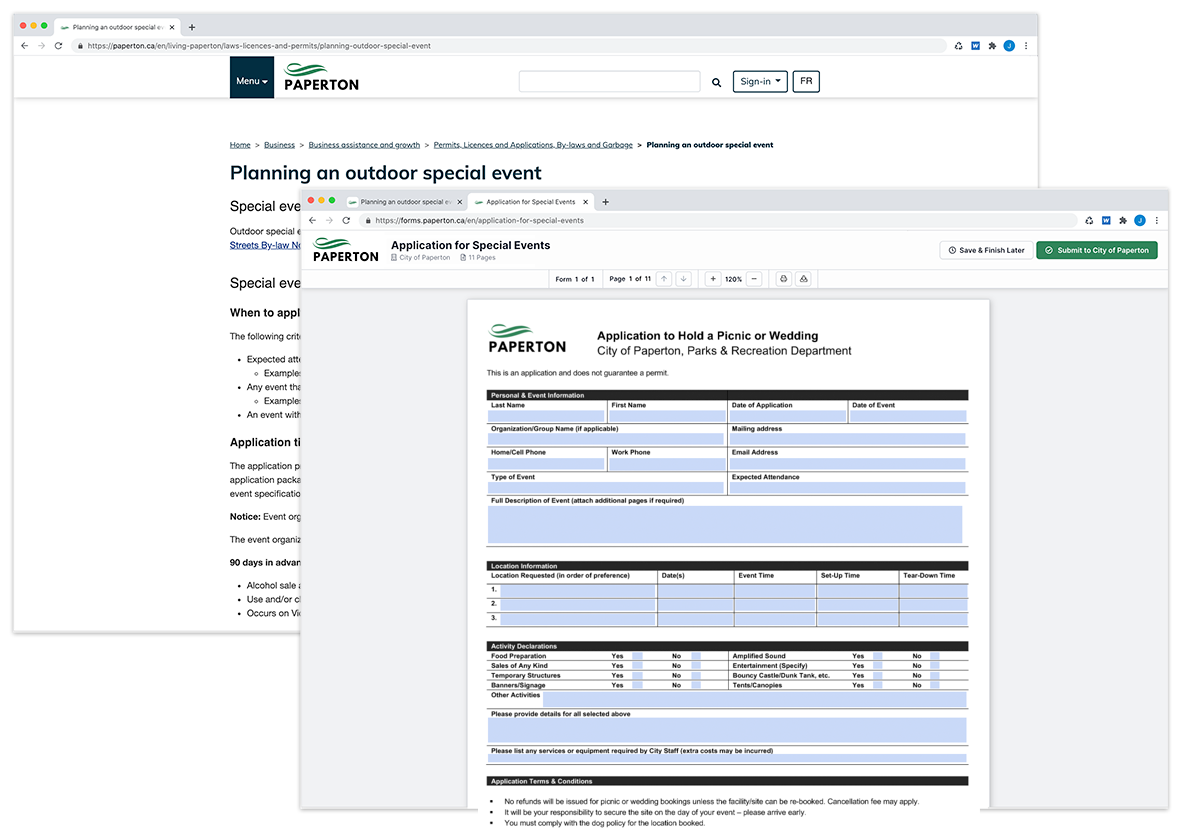This screenshot has width=1182, height=828.
Task: Check Yes for Tents/Canopies
Action: (x=877, y=685)
